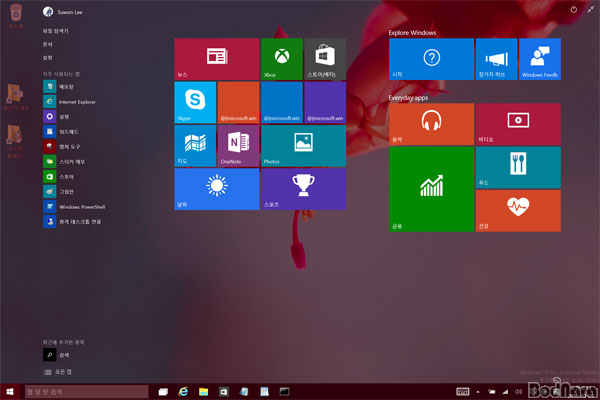Click the volume speaker tray icon
Image resolution: width=600 pixels, height=400 pixels.
point(518,392)
